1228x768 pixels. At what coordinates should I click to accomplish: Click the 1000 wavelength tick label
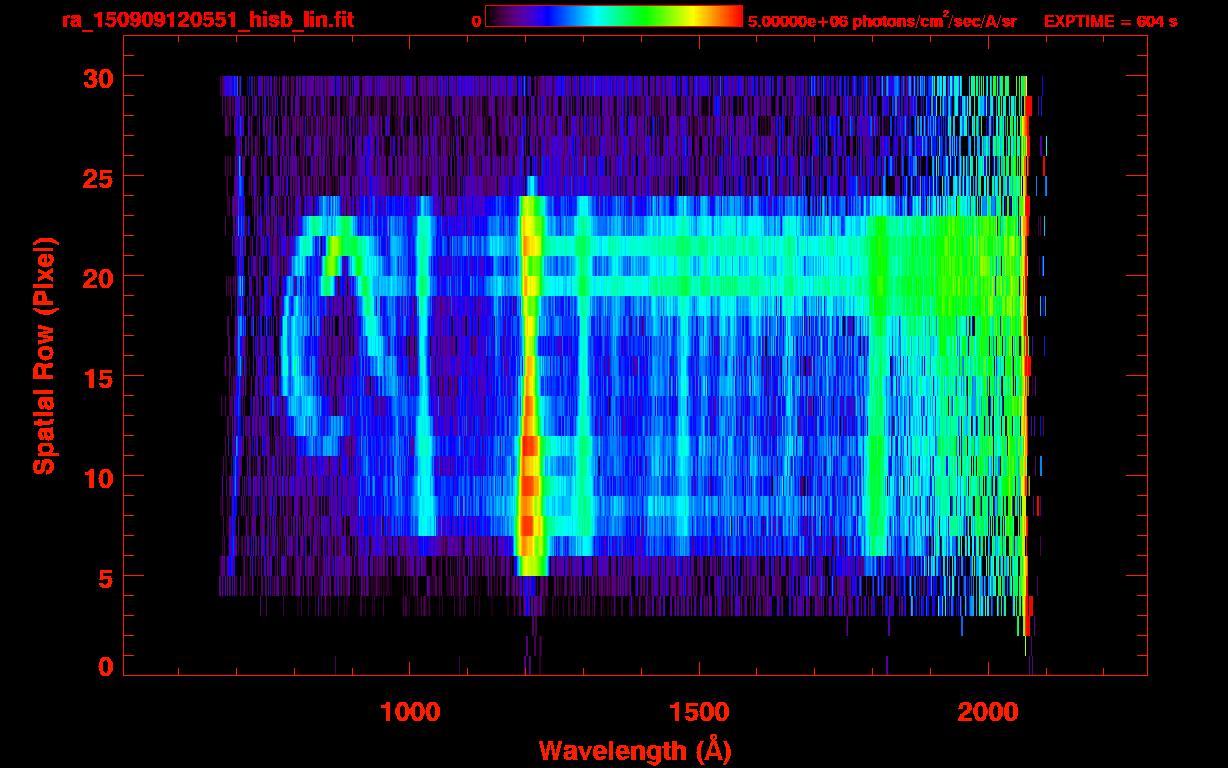[x=411, y=712]
